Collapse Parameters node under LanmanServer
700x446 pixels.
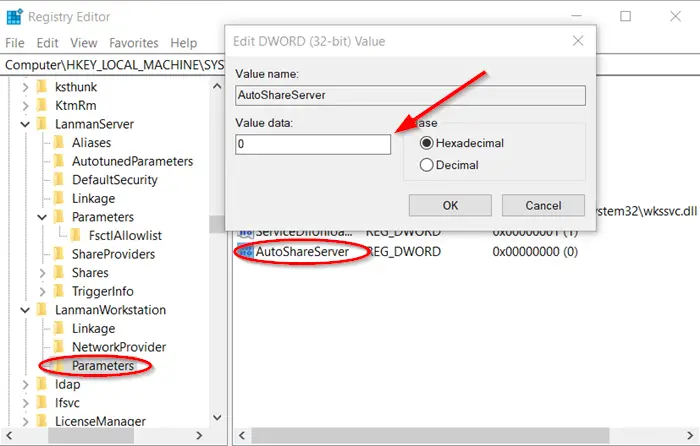click(42, 217)
